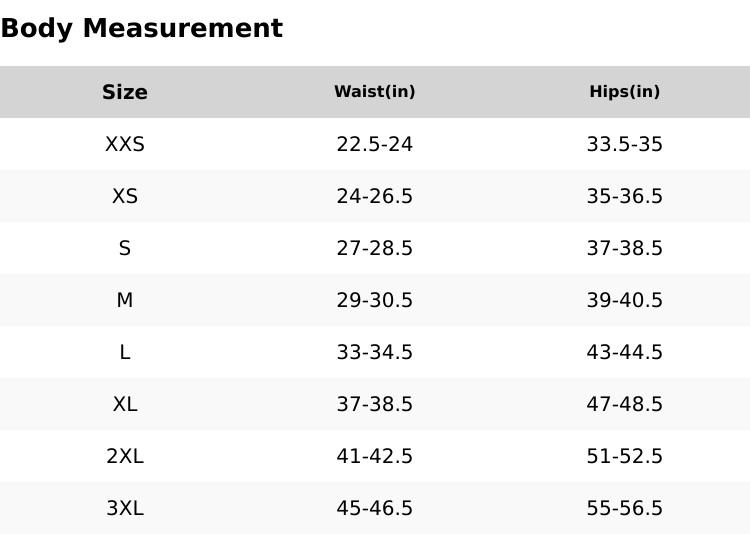Click waist value 33-34.5
Image resolution: width=750 pixels, height=534 pixels.
[x=375, y=352]
